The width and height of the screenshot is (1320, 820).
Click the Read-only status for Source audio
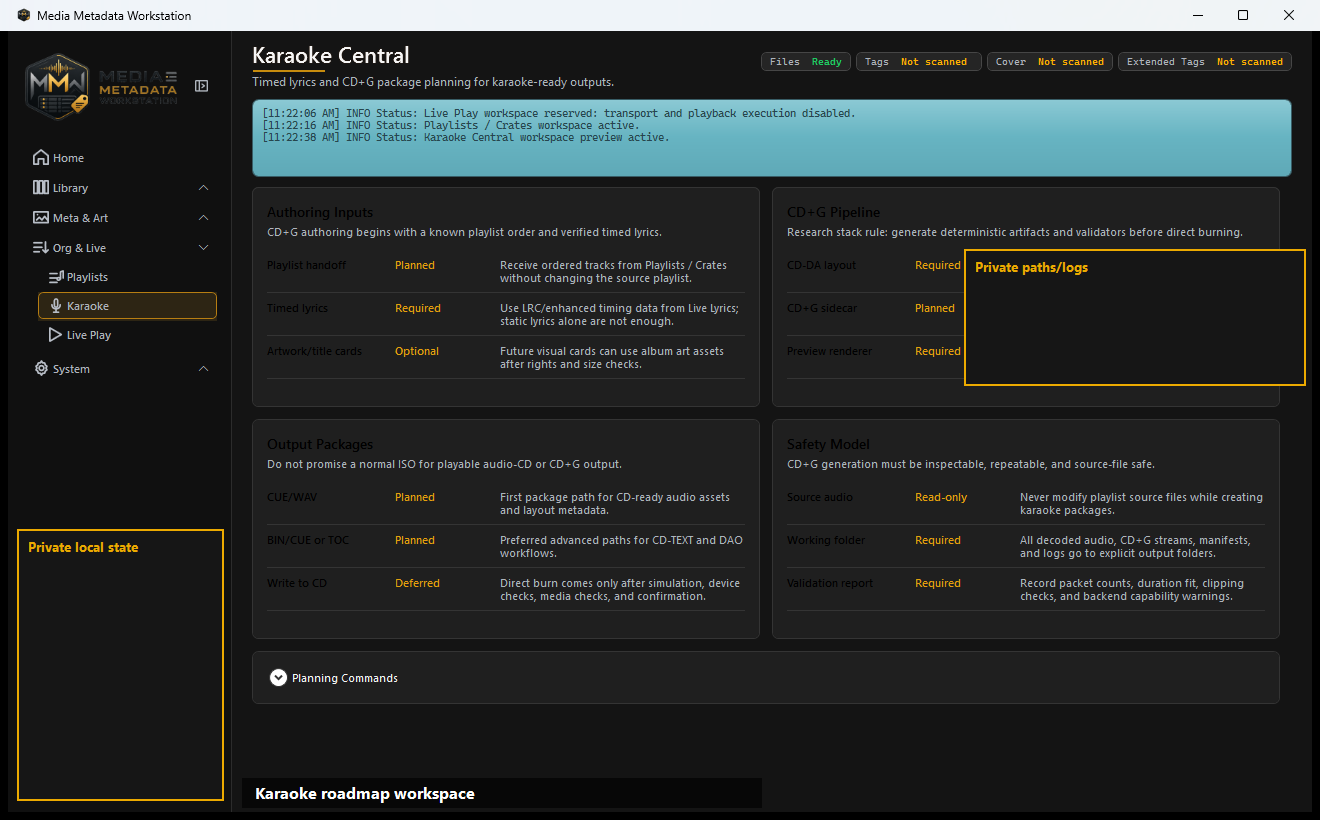(941, 497)
